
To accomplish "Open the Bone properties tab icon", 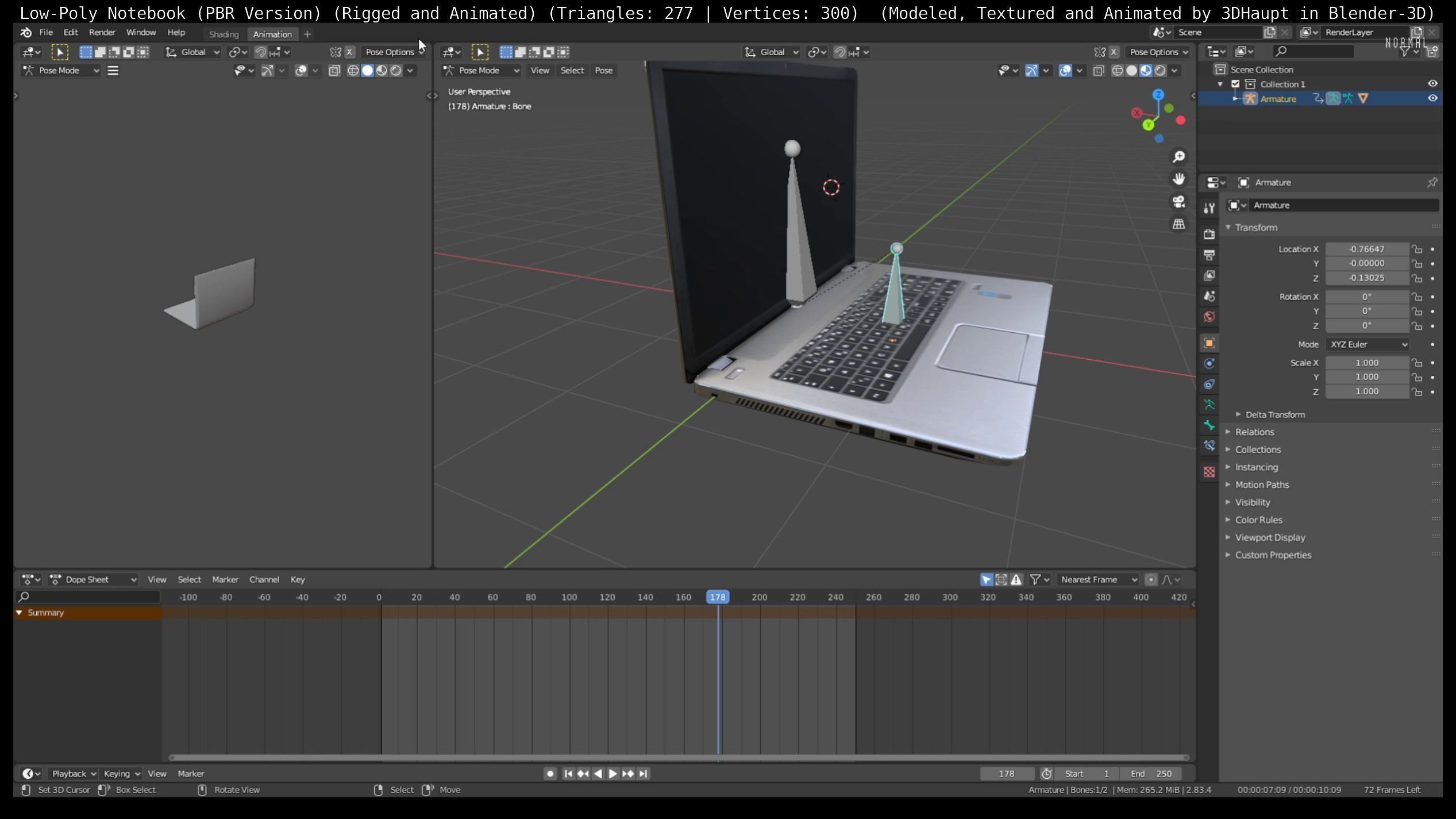I will pyautogui.click(x=1210, y=425).
